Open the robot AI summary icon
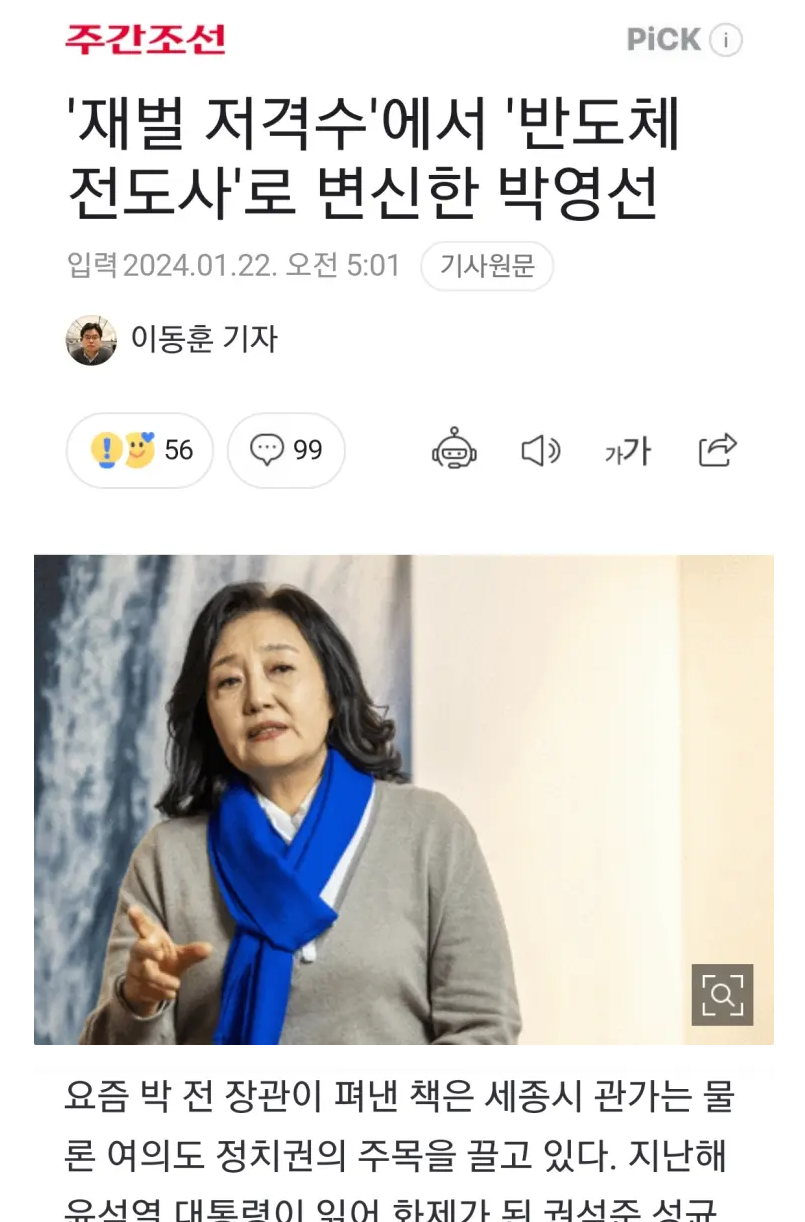Screen dimensions: 805x1222 454,450
